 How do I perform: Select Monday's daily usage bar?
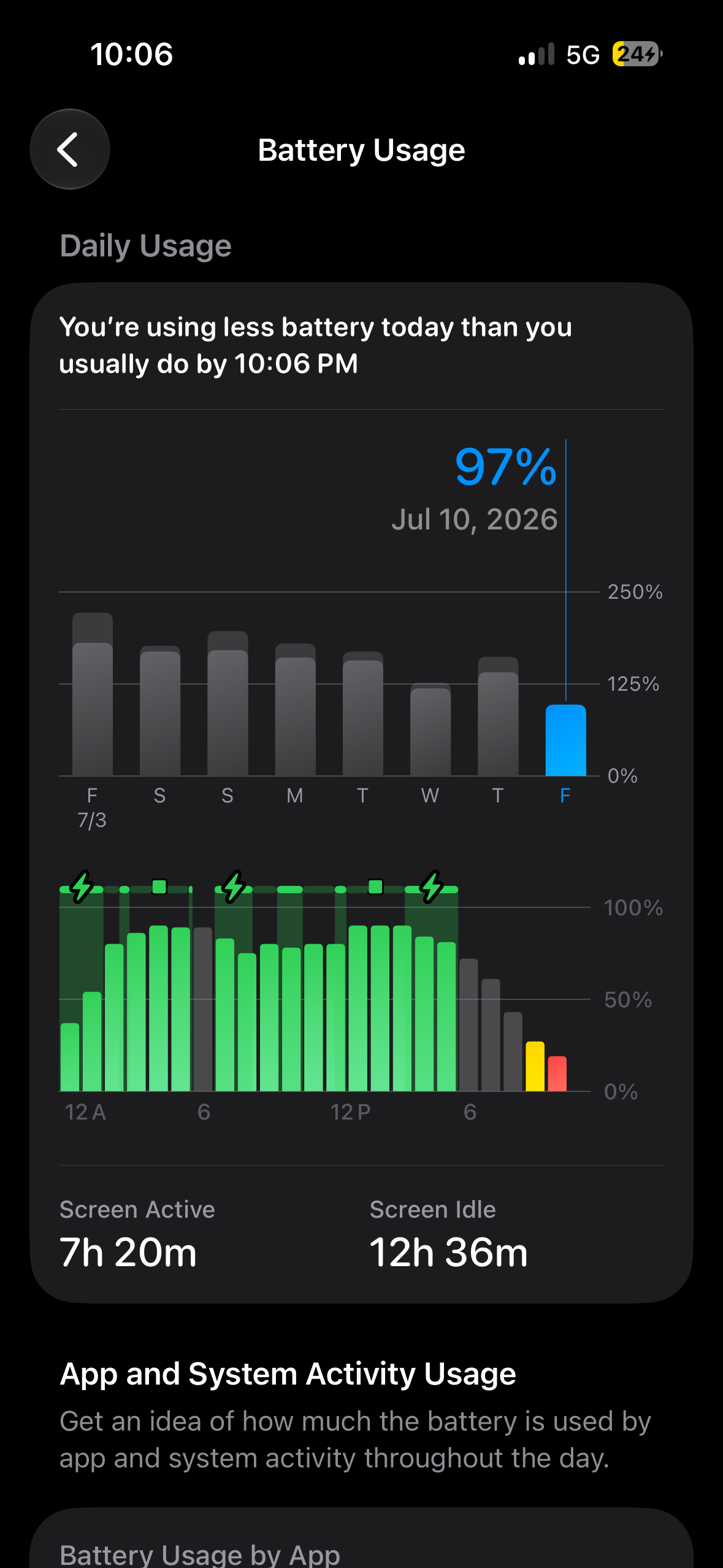(x=295, y=709)
